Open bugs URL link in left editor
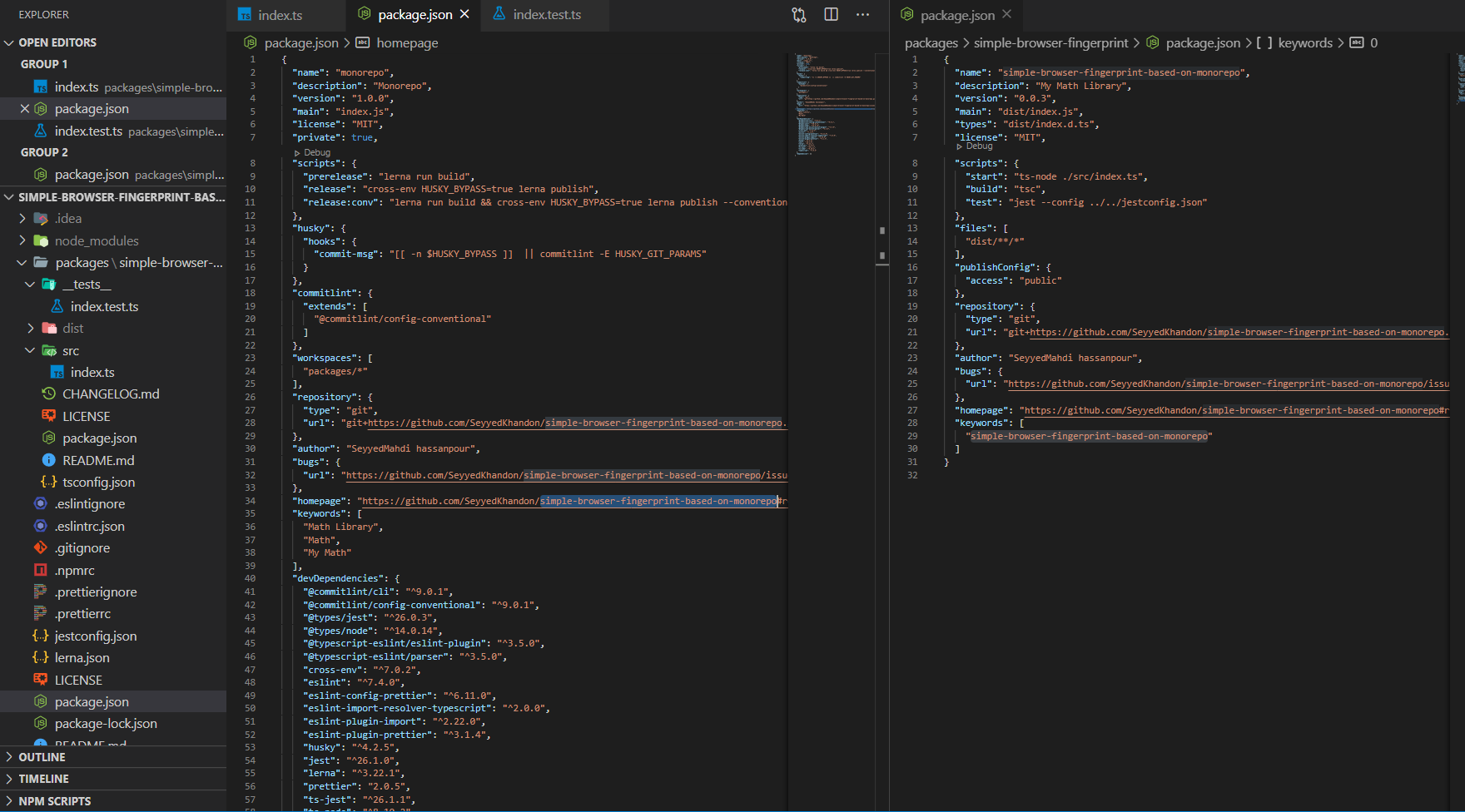Screen dimensions: 1465x812 [x=567, y=475]
